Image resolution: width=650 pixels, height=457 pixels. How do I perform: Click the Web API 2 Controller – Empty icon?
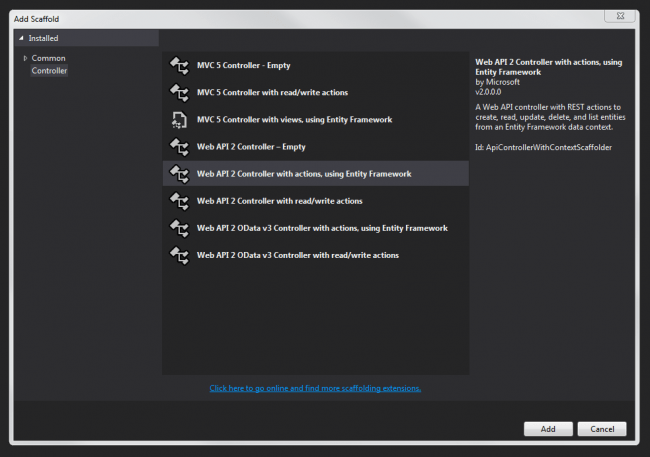click(179, 147)
